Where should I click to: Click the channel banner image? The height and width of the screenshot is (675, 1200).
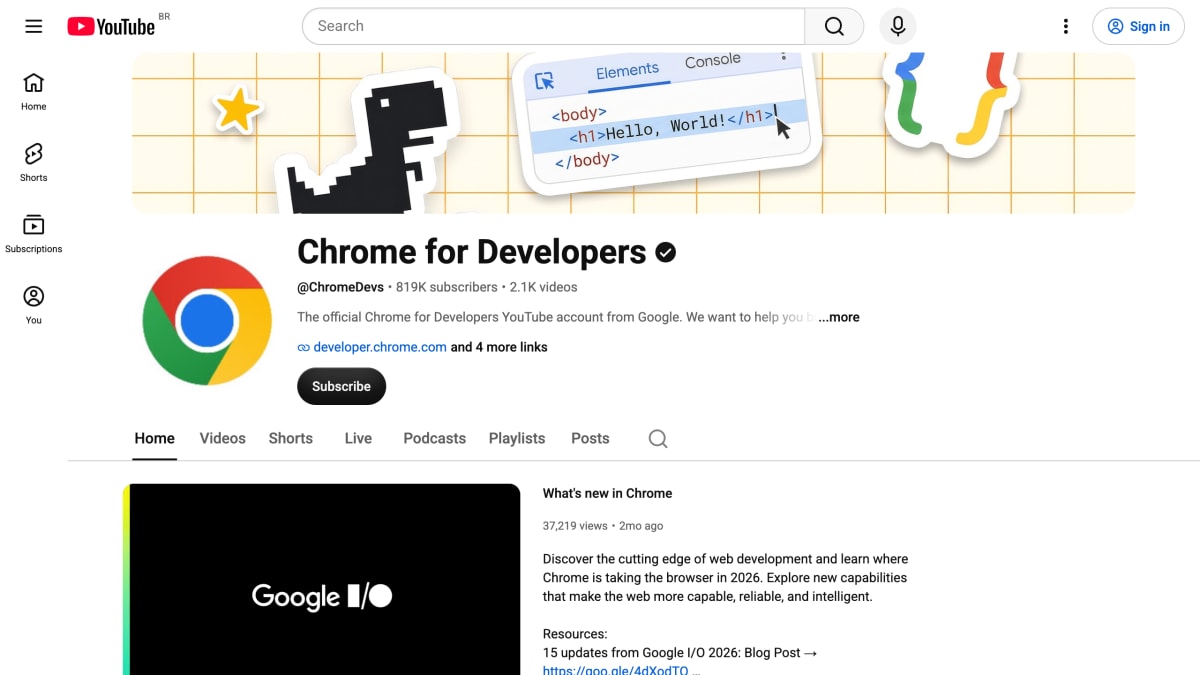[x=634, y=133]
